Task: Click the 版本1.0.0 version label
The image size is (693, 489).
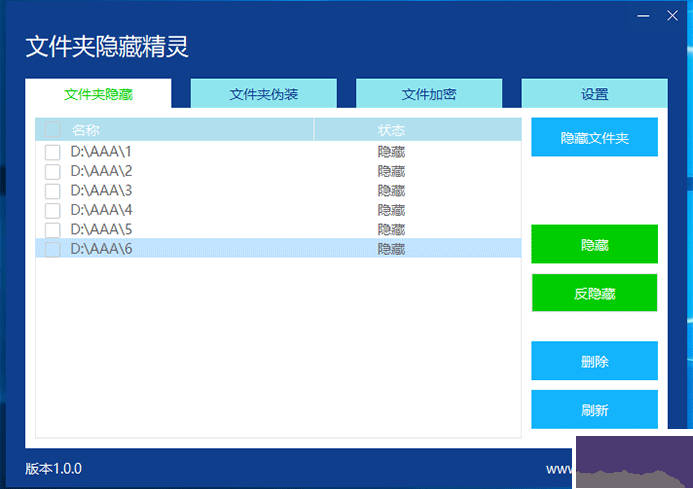Action: coord(53,469)
